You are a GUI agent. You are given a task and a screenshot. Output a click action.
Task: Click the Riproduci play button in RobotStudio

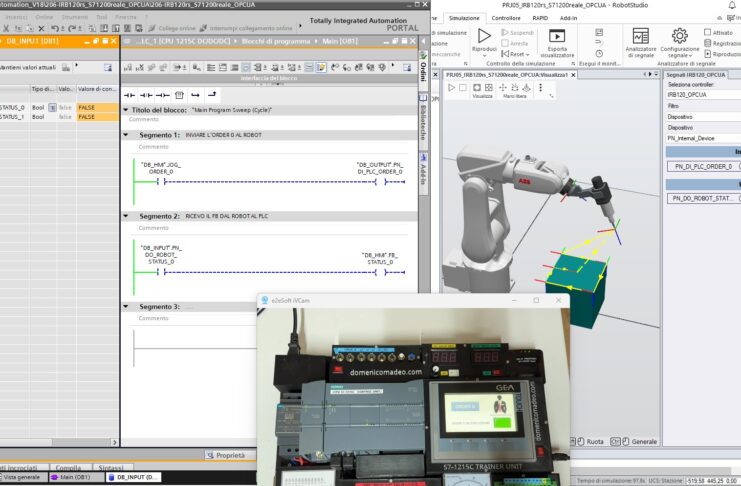484,36
